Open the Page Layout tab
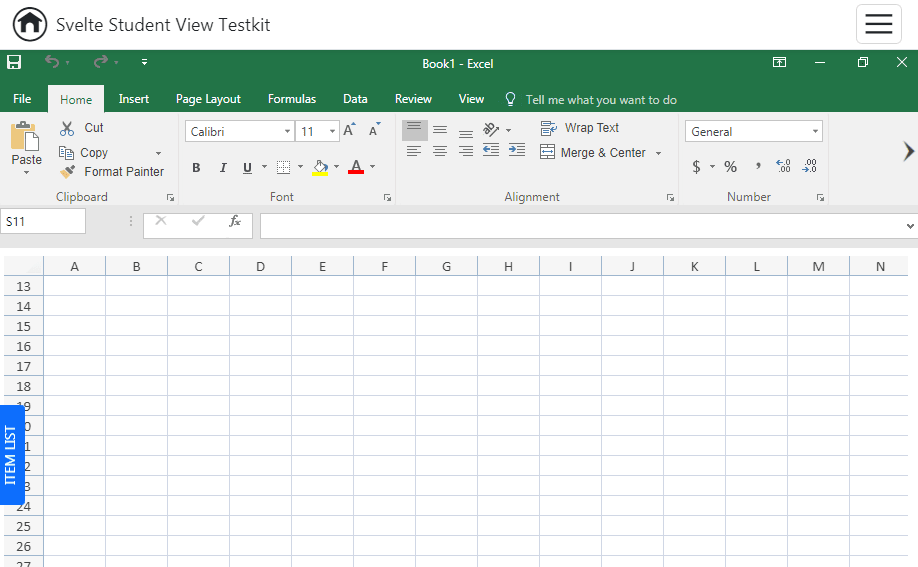Screen dimensions: 918x567 (208, 99)
